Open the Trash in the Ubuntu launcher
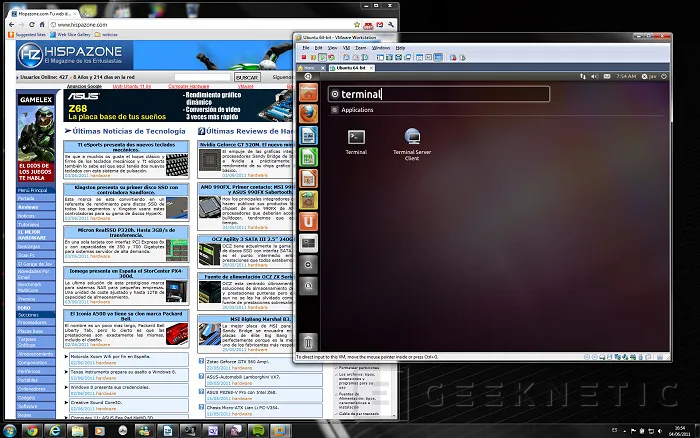 (x=308, y=342)
